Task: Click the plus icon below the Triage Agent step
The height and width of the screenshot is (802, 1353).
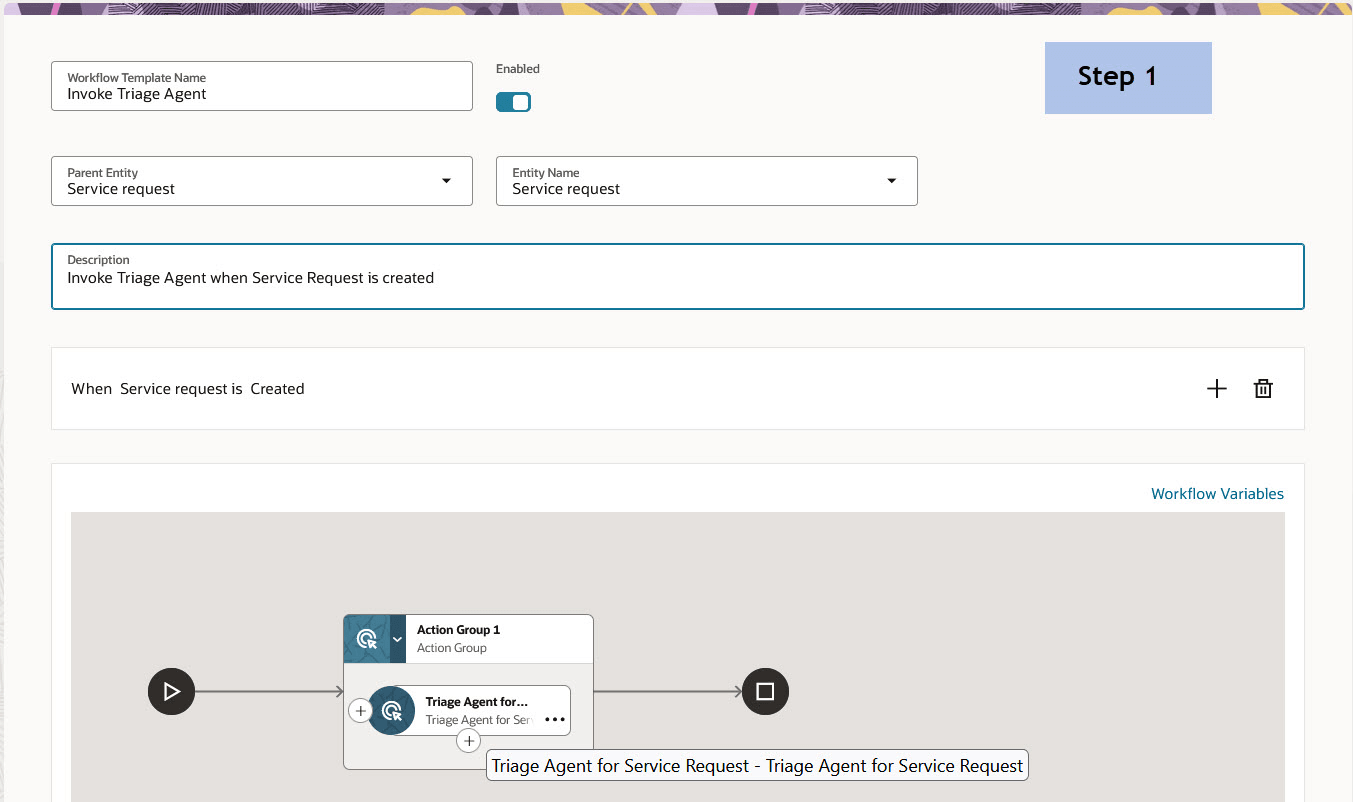Action: coord(469,740)
